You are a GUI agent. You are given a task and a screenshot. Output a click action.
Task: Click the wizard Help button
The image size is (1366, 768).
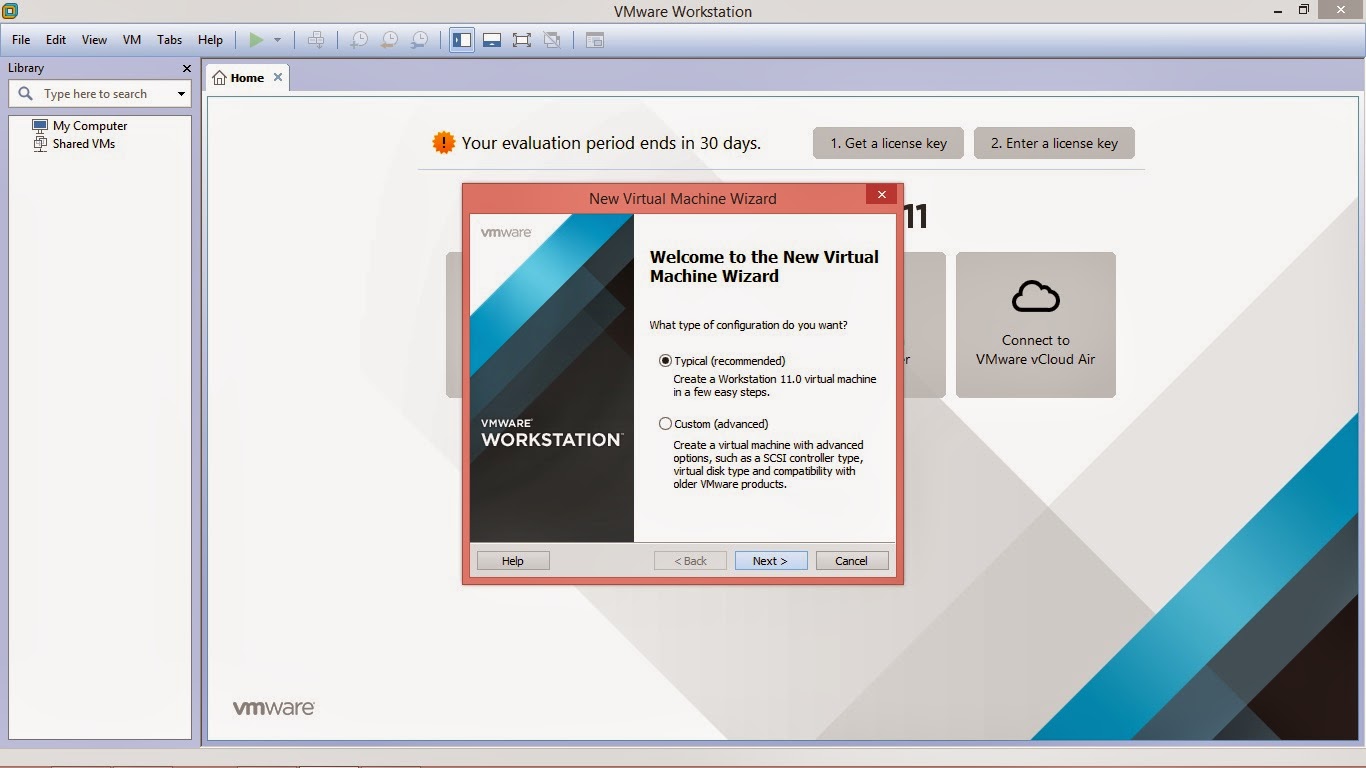tap(513, 561)
